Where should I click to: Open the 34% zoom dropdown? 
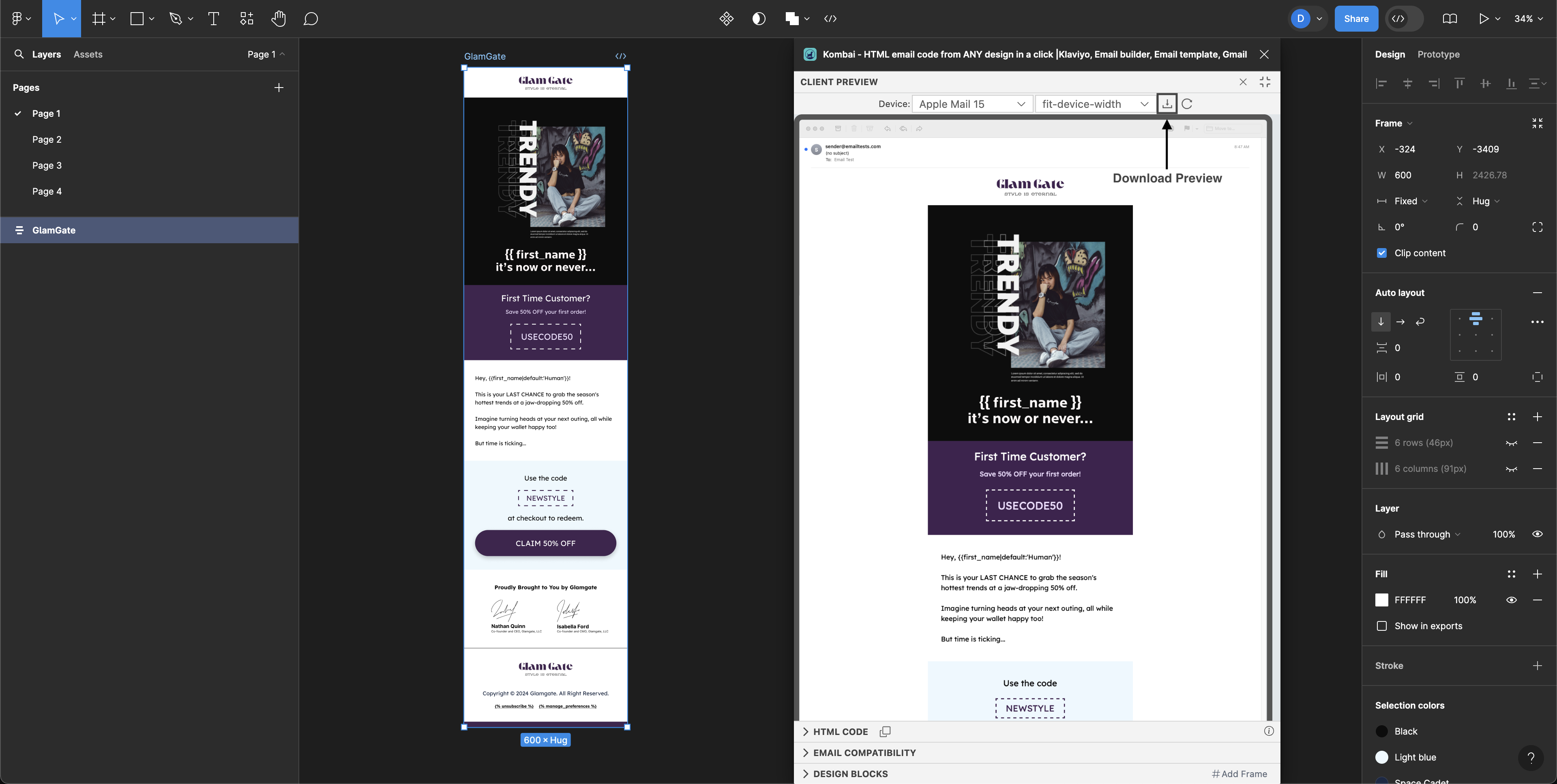click(1528, 19)
